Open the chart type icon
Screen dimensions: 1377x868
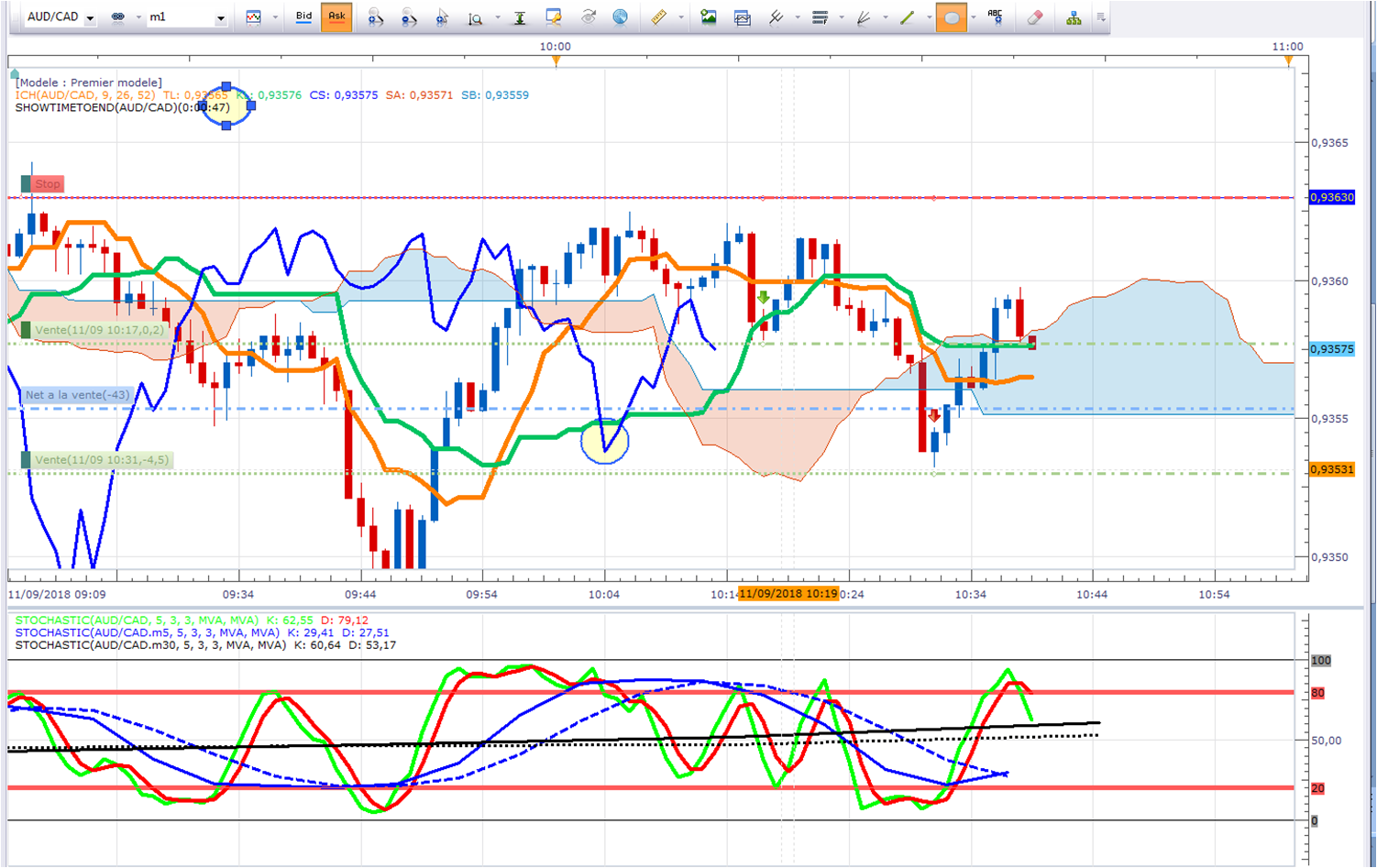click(253, 17)
